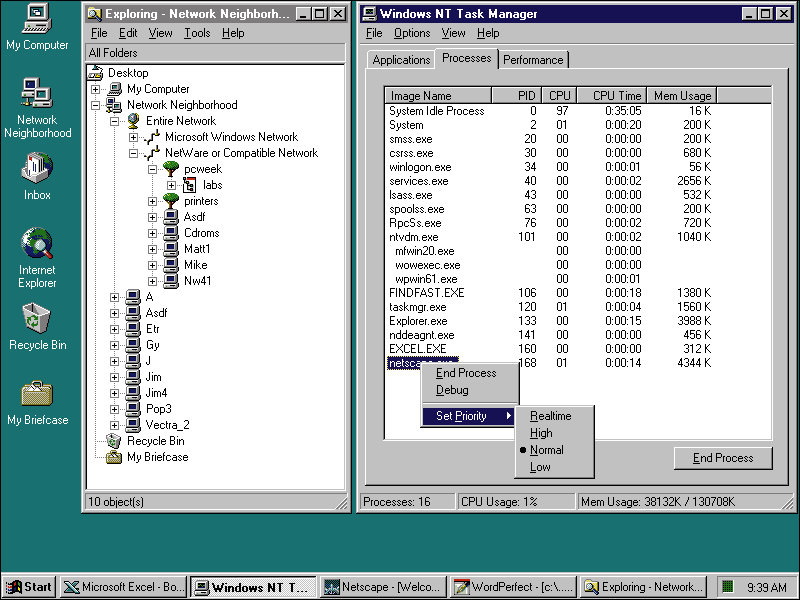Open the Options menu in Task Manager

tap(412, 33)
